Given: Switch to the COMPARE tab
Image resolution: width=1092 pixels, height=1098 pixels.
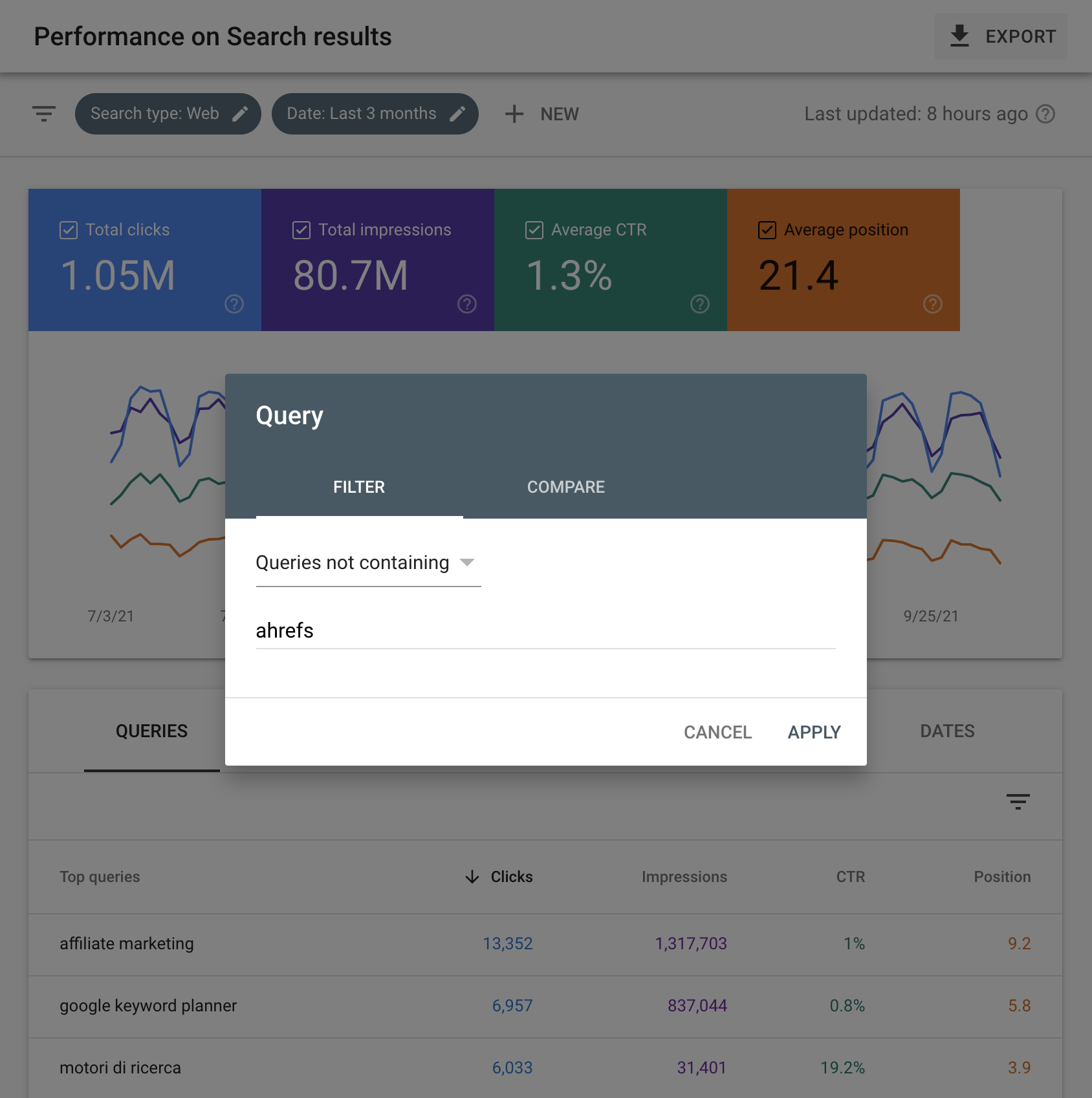Looking at the screenshot, I should click(x=565, y=487).
